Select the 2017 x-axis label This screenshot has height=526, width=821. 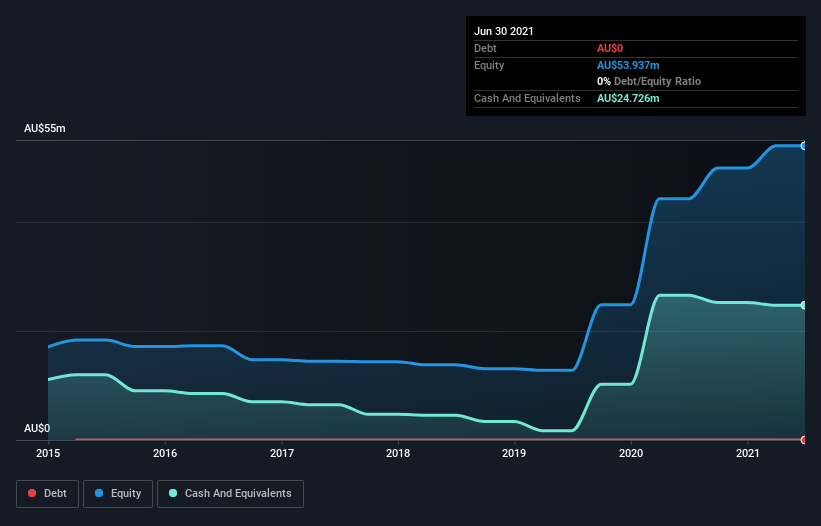(282, 453)
